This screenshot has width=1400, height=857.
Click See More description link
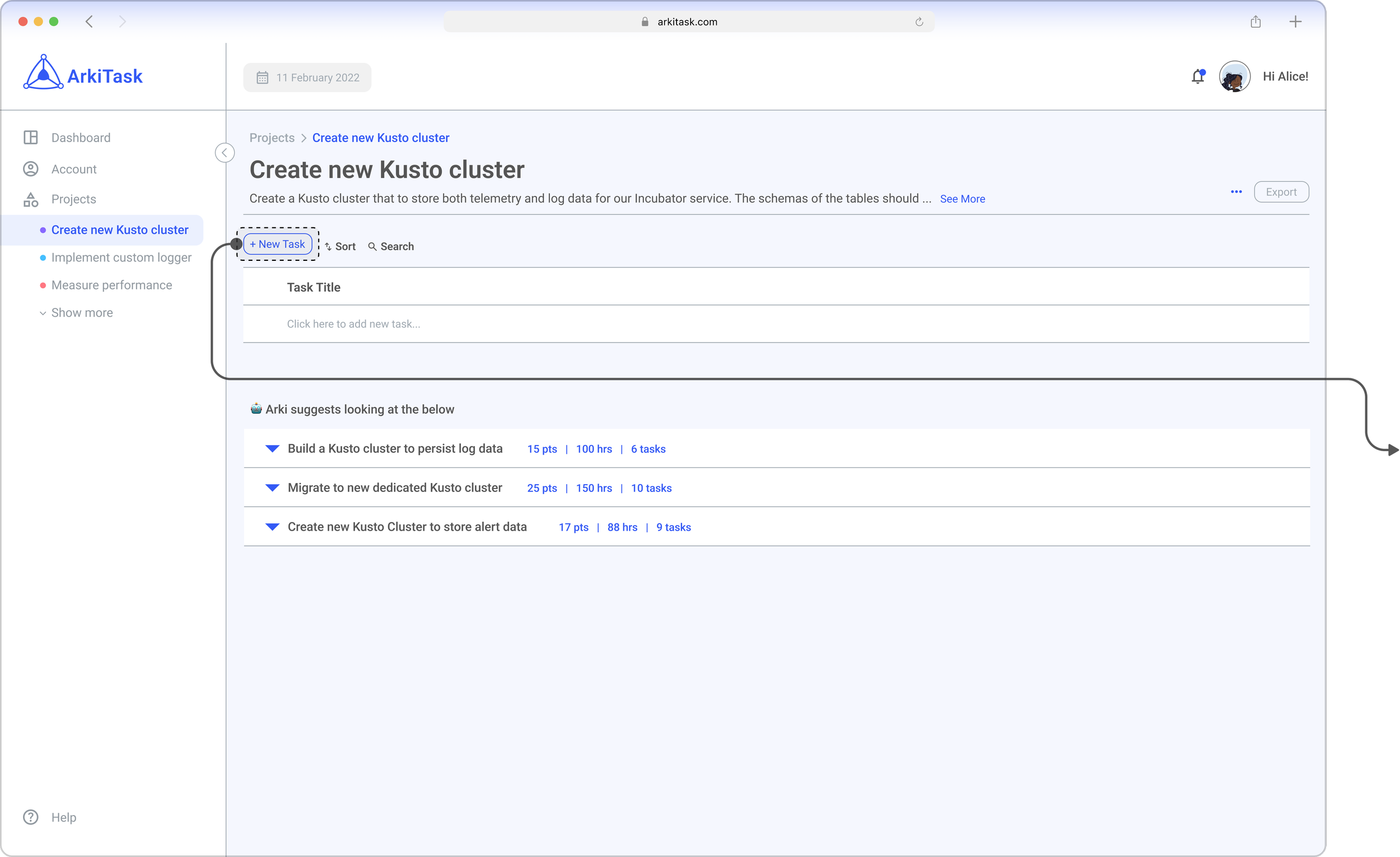click(962, 199)
